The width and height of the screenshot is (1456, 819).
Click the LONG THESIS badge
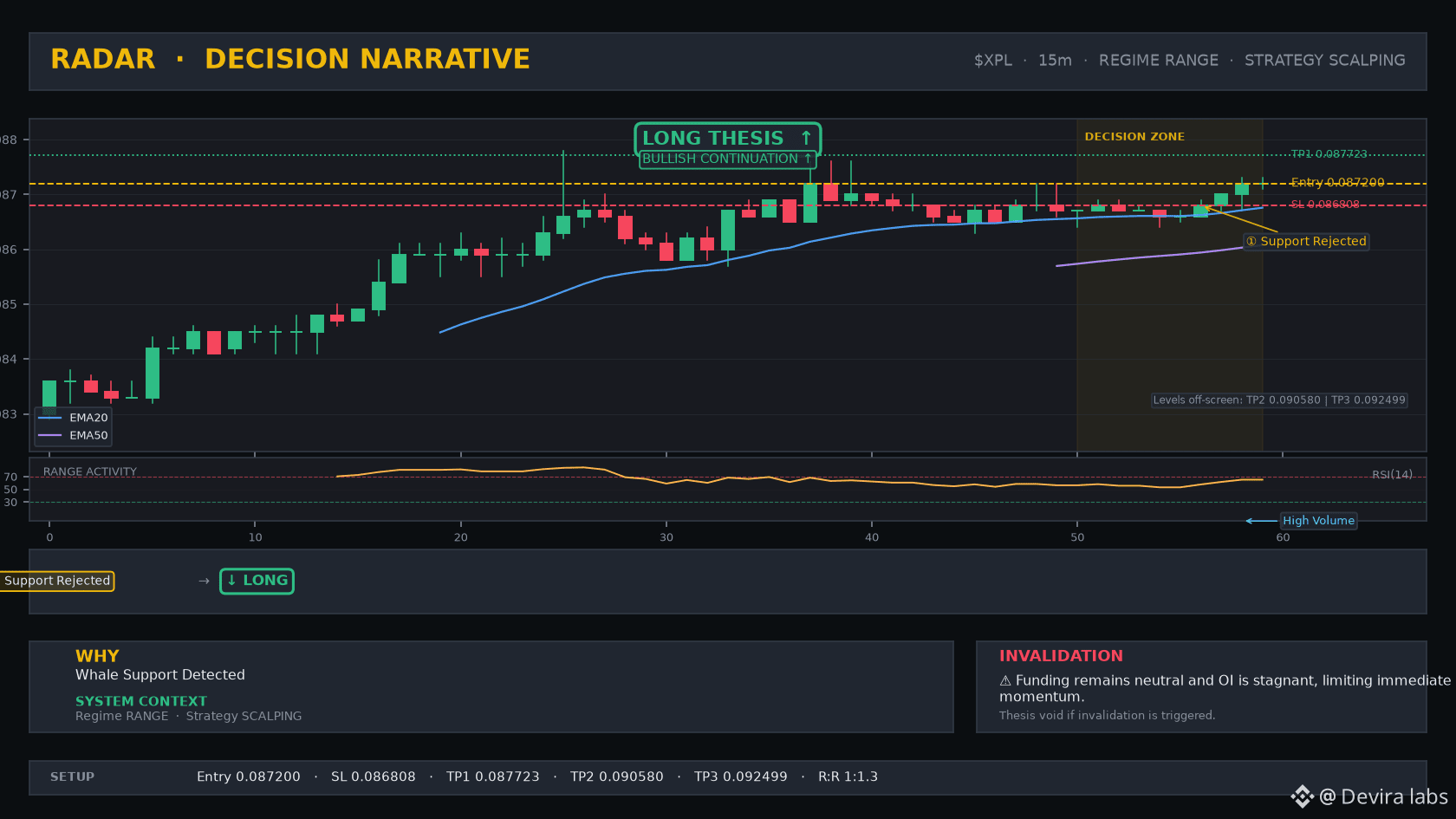727,139
